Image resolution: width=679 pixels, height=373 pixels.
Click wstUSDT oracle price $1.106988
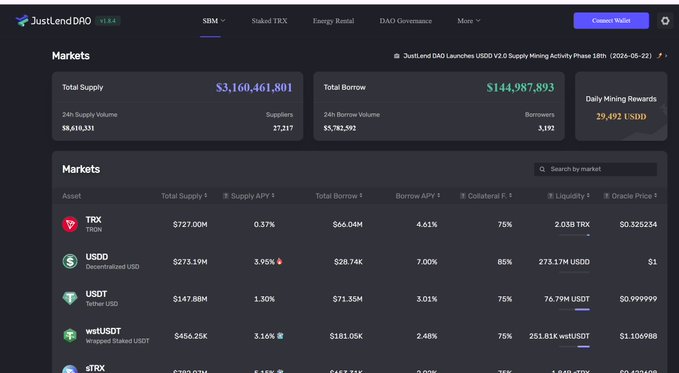[638, 336]
